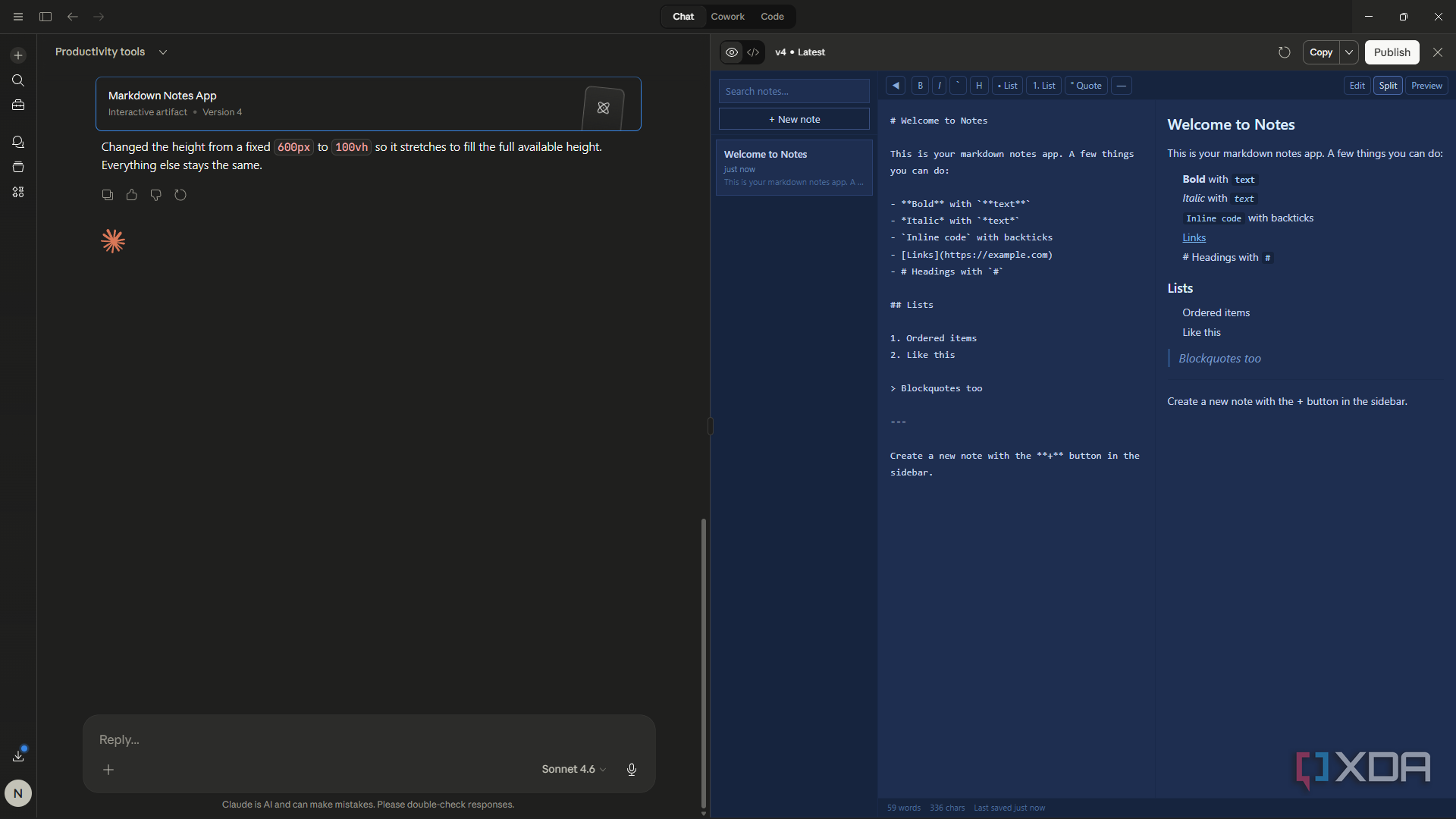1456x819 pixels.
Task: Select Split view mode in notes app
Action: [x=1388, y=86]
